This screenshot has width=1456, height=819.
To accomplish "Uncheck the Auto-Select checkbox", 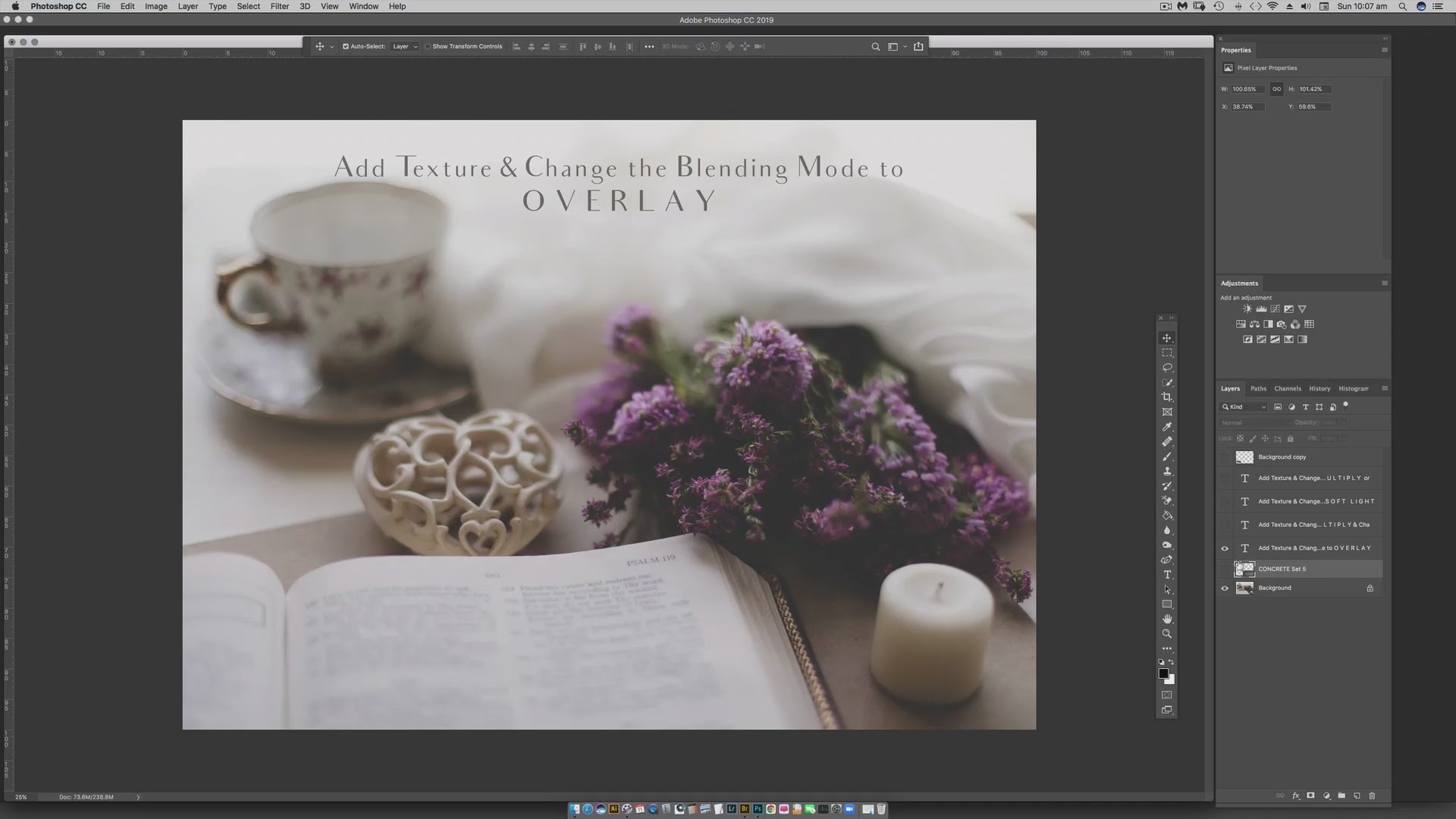I will point(346,46).
